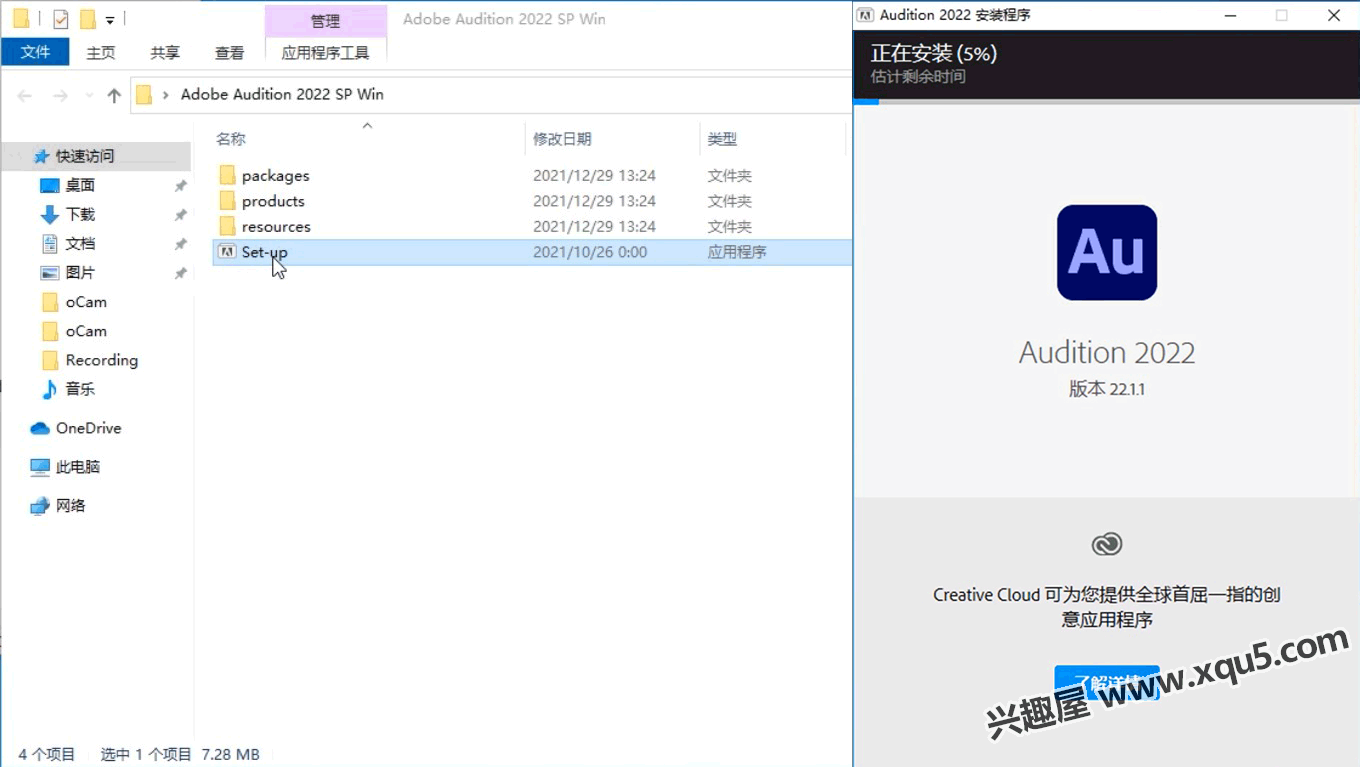Click the Adobe icon in installer title bar
The image size is (1360, 767).
(x=866, y=15)
